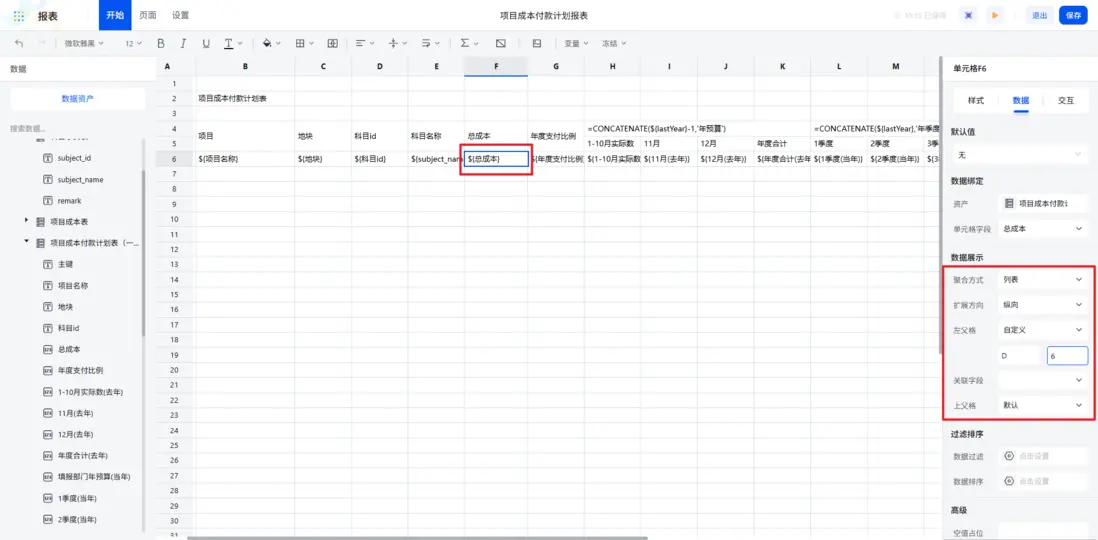Select the 年度支付比例 field in data tree
The image size is (1098, 540).
[80, 370]
